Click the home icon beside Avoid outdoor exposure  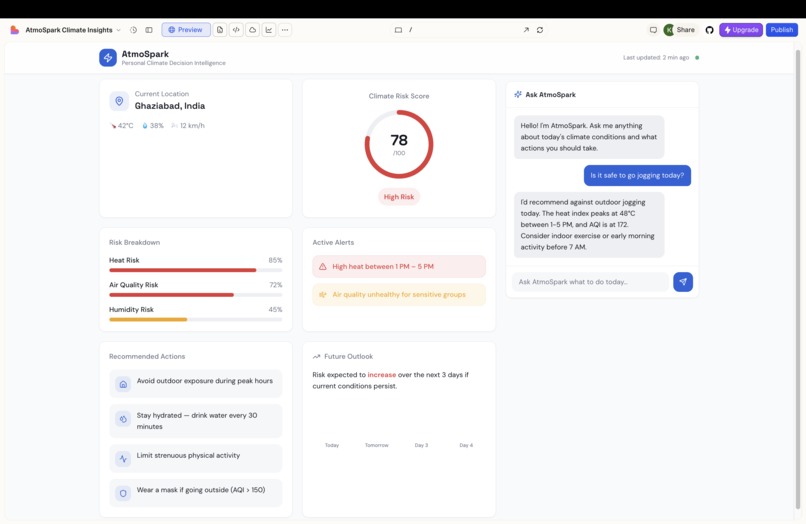pyautogui.click(x=123, y=384)
